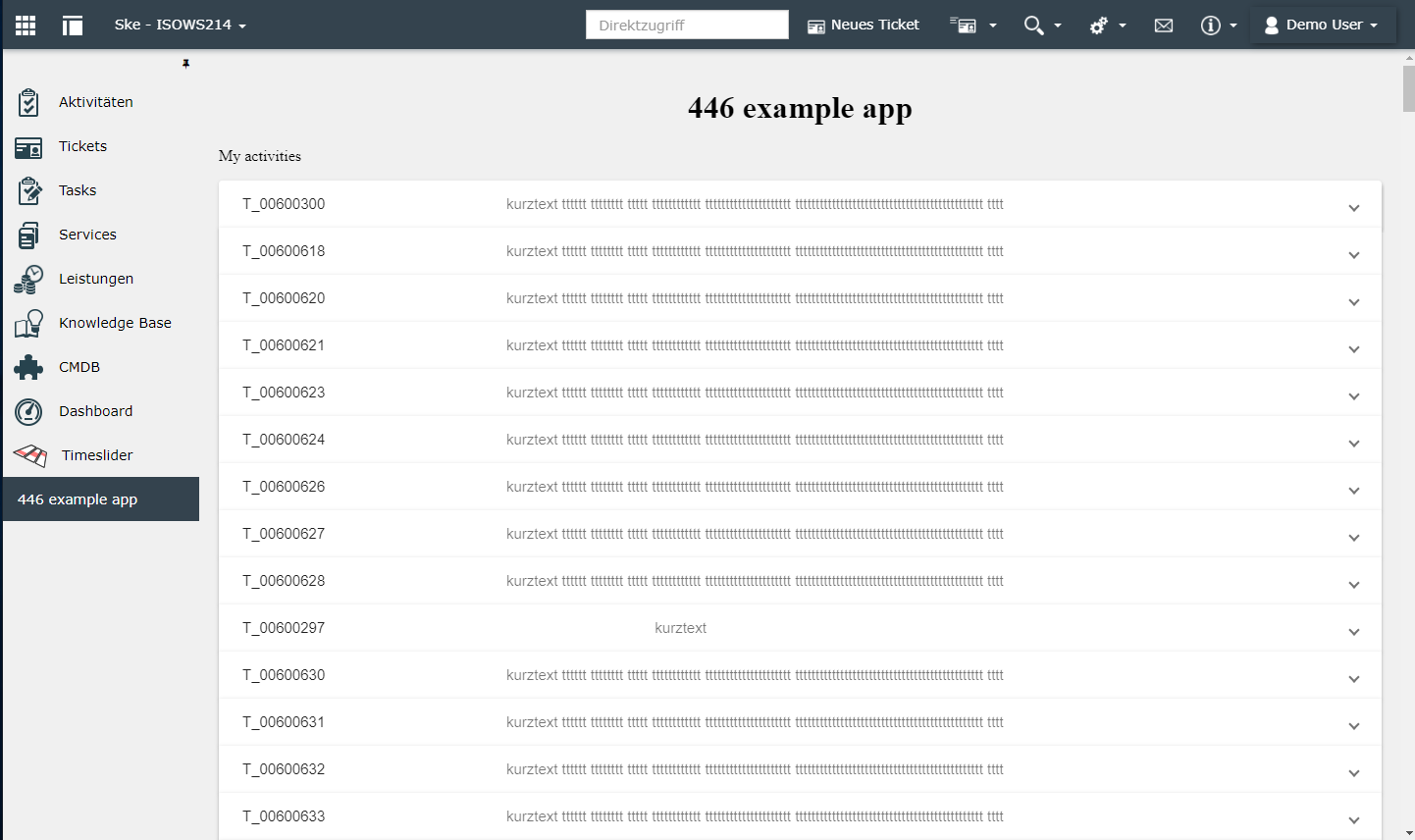Click the vertical scrollbar thumb
Image resolution: width=1415 pixels, height=840 pixels.
tap(1409, 88)
